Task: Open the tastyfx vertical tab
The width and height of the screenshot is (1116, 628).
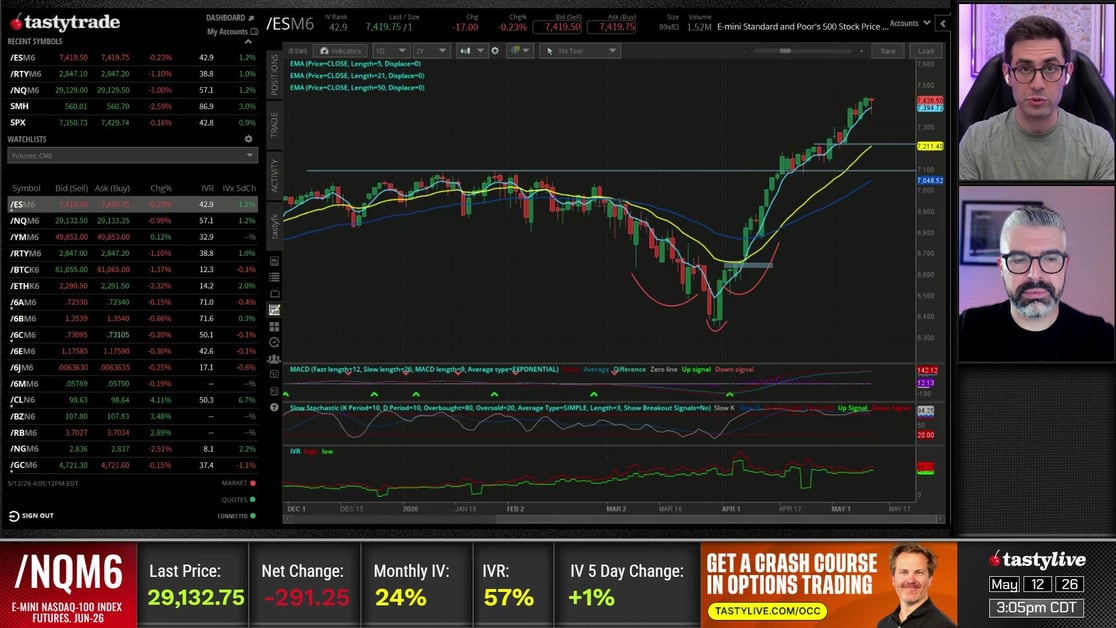Action: pyautogui.click(x=275, y=226)
